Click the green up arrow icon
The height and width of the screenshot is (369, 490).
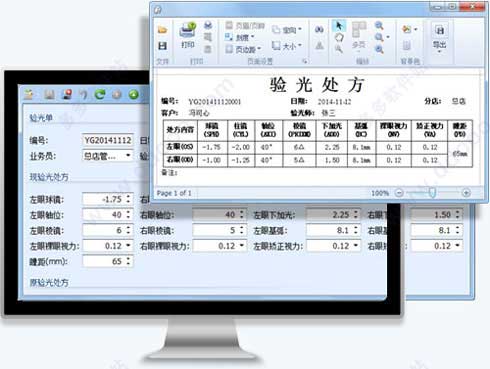[134, 95]
